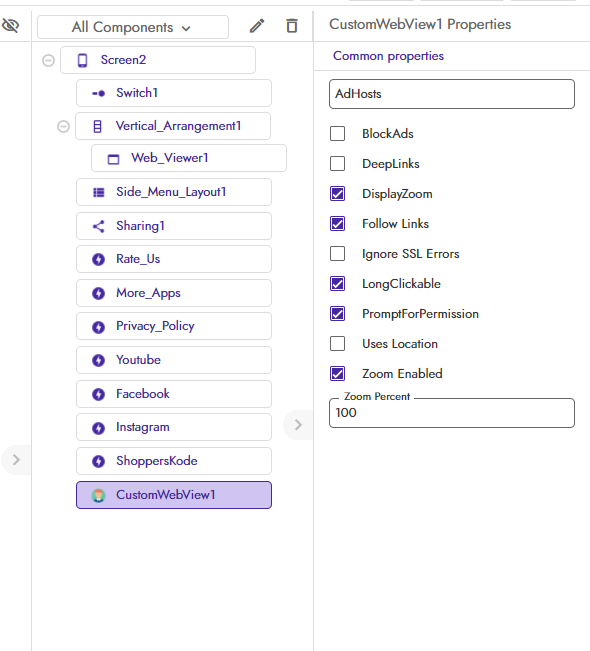
Task: Click the Zoom Percent input field
Action: click(x=452, y=413)
